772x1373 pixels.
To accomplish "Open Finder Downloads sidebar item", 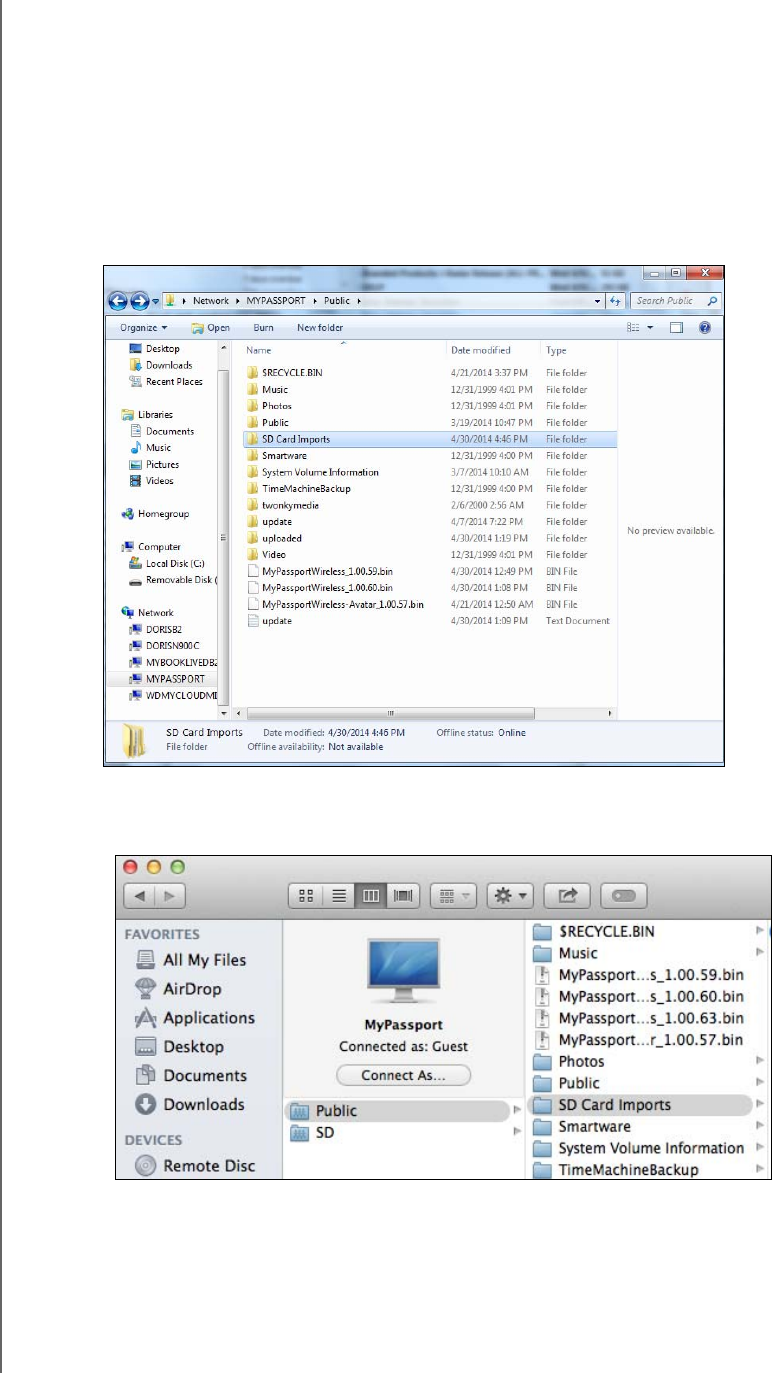I will click(x=189, y=1104).
